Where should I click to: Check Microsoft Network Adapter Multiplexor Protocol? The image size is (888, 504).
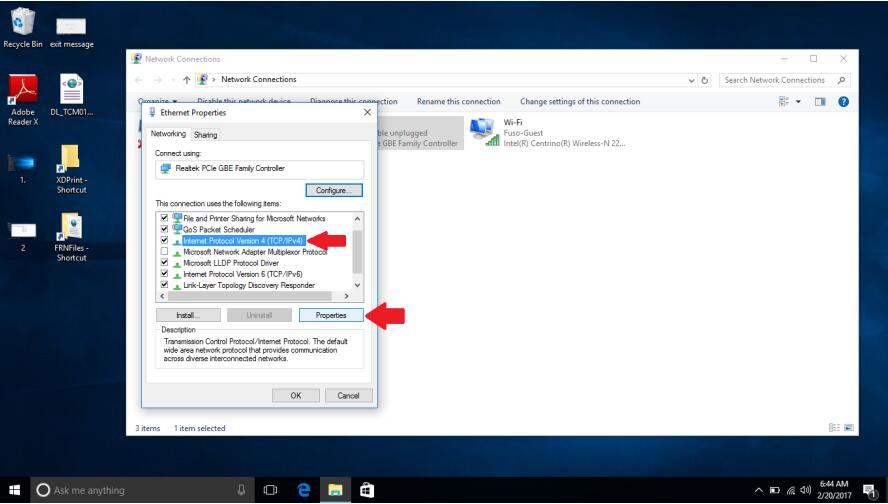coord(164,251)
